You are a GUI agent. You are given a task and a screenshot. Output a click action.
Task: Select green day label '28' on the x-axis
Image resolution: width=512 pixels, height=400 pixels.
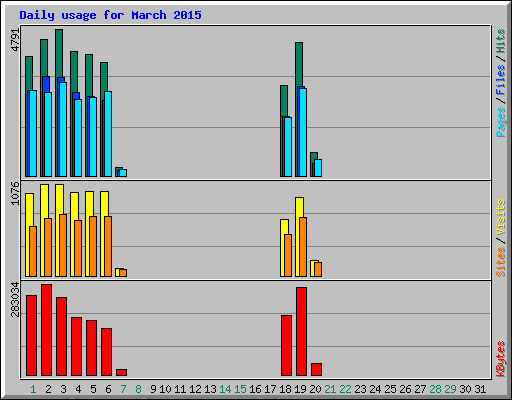[435, 389]
